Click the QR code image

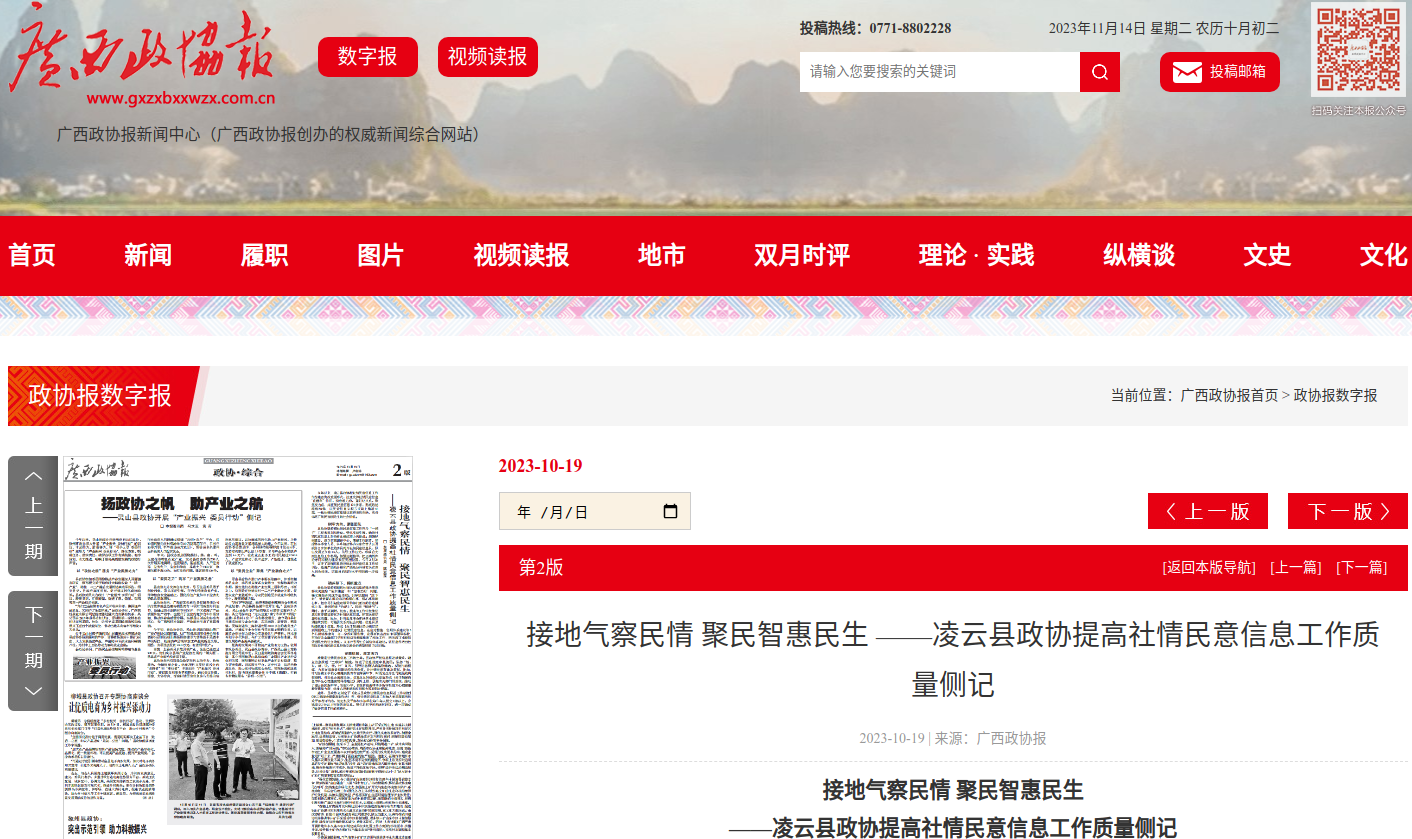[x=1359, y=50]
